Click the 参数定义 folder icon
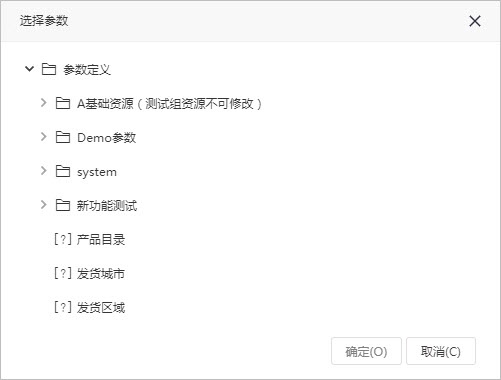 49,69
